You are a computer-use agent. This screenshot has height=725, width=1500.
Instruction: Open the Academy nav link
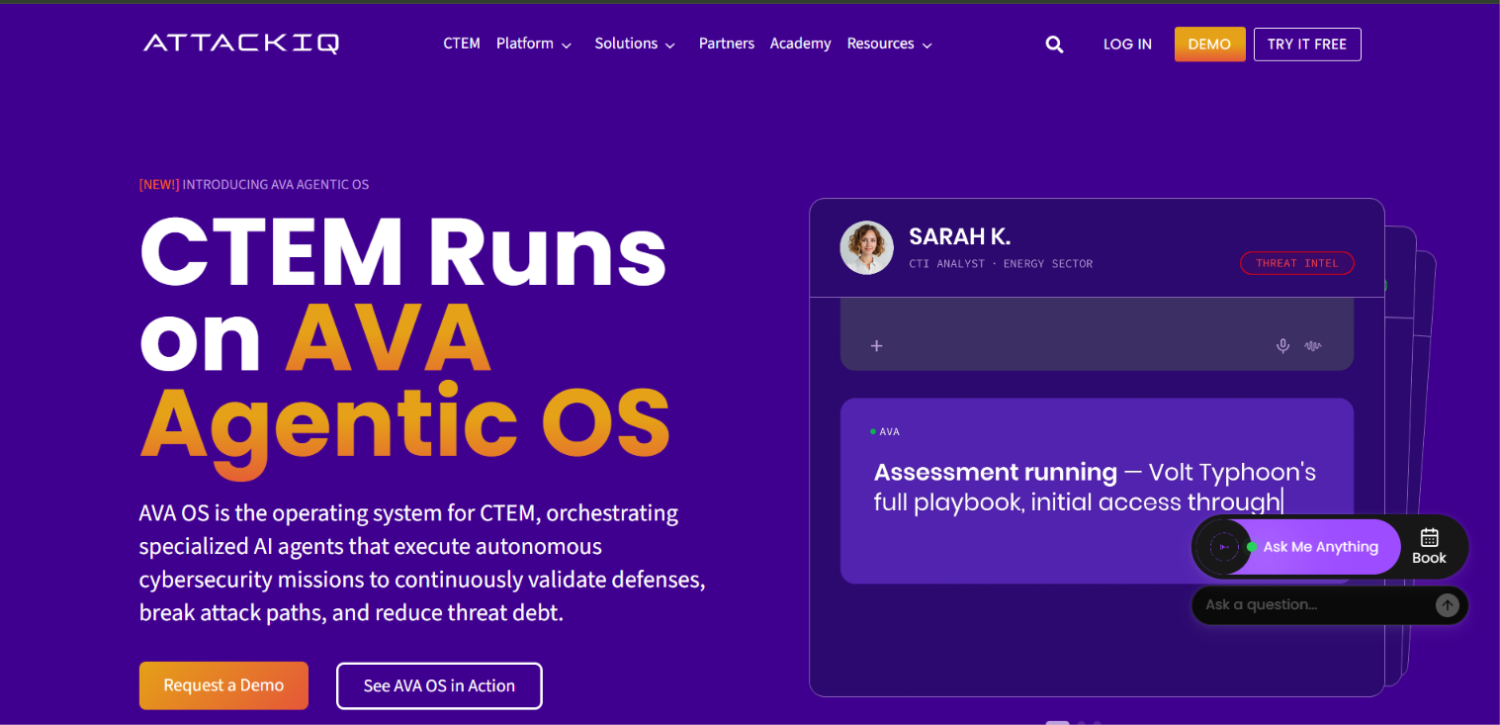pos(800,44)
